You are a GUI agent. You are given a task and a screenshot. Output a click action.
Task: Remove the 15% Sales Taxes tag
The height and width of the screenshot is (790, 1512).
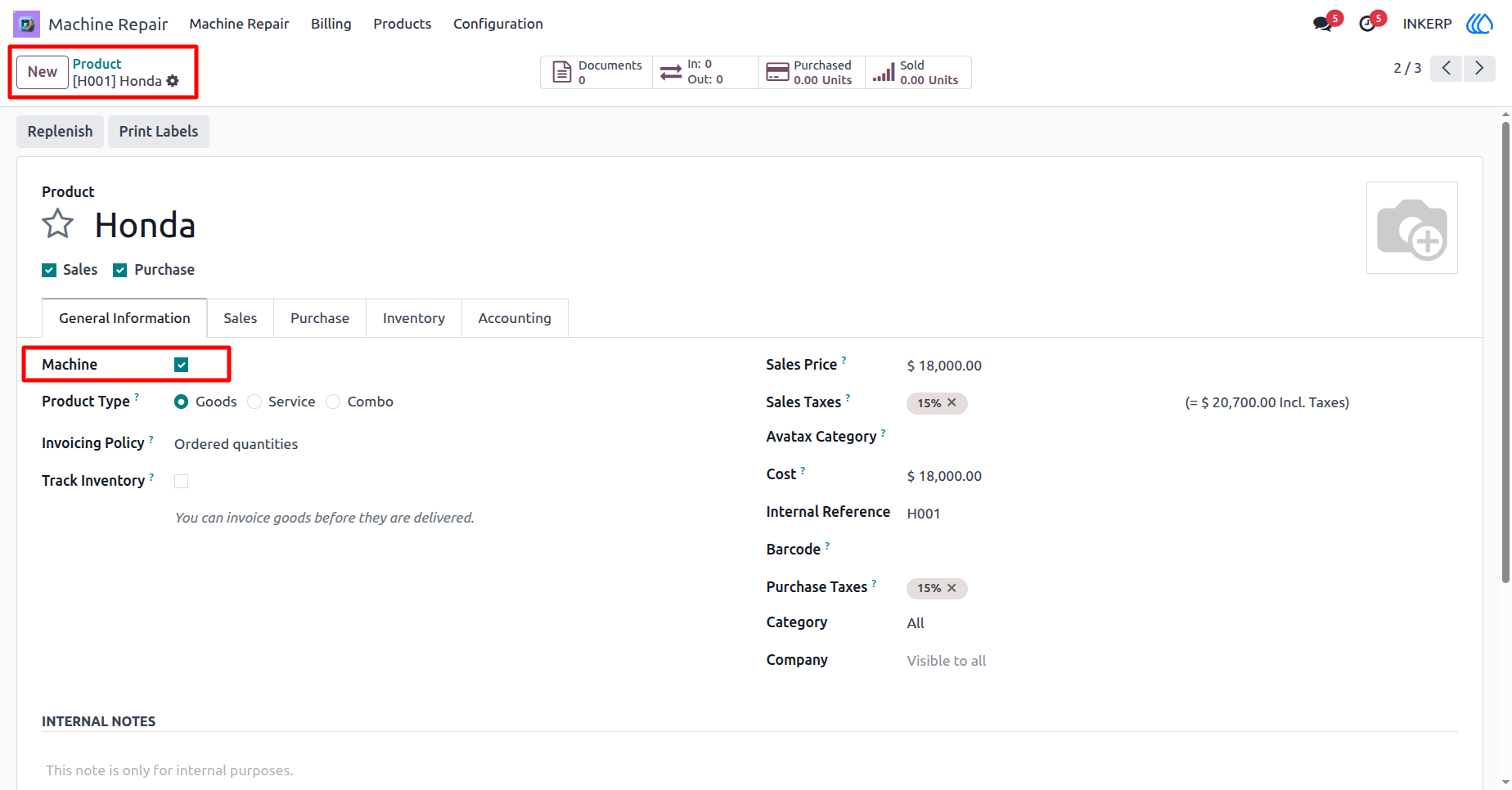point(952,403)
